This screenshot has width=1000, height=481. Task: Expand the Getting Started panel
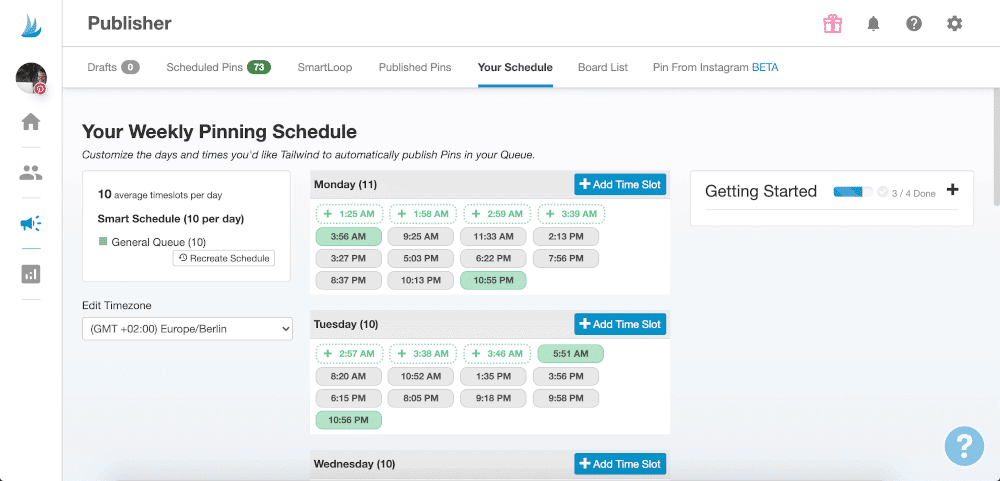pos(951,190)
